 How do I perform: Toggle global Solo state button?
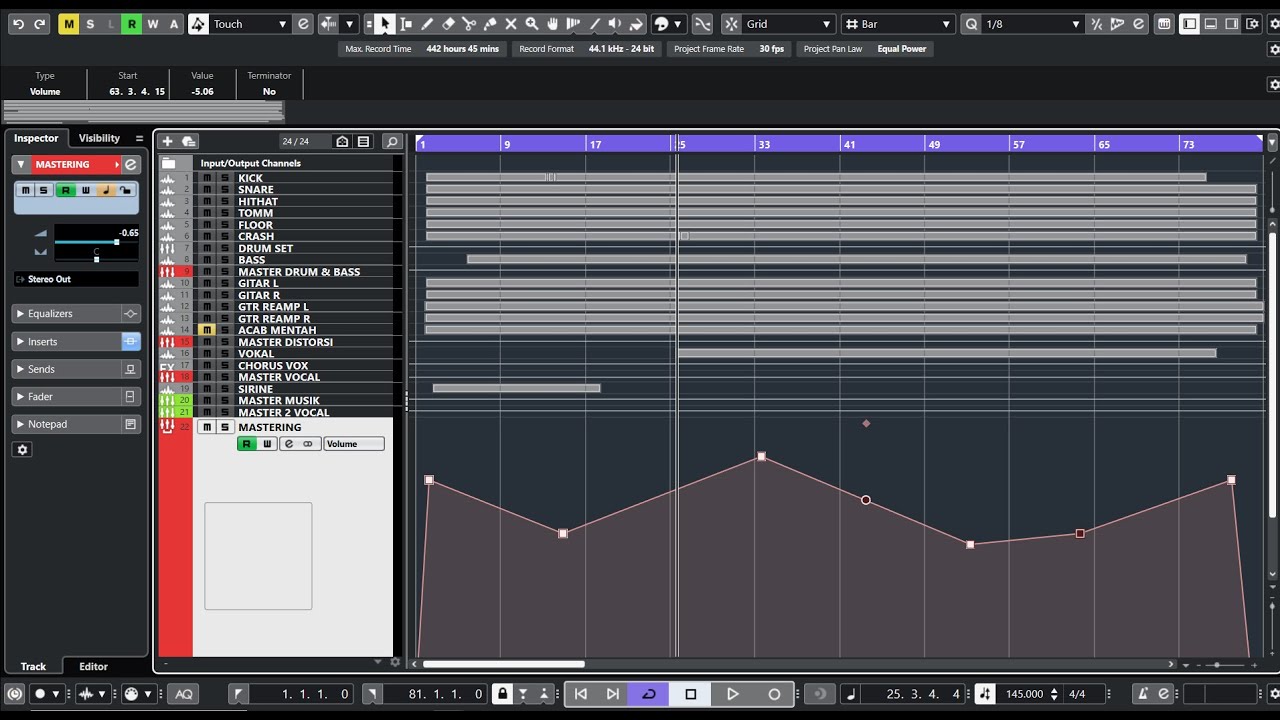click(89, 24)
